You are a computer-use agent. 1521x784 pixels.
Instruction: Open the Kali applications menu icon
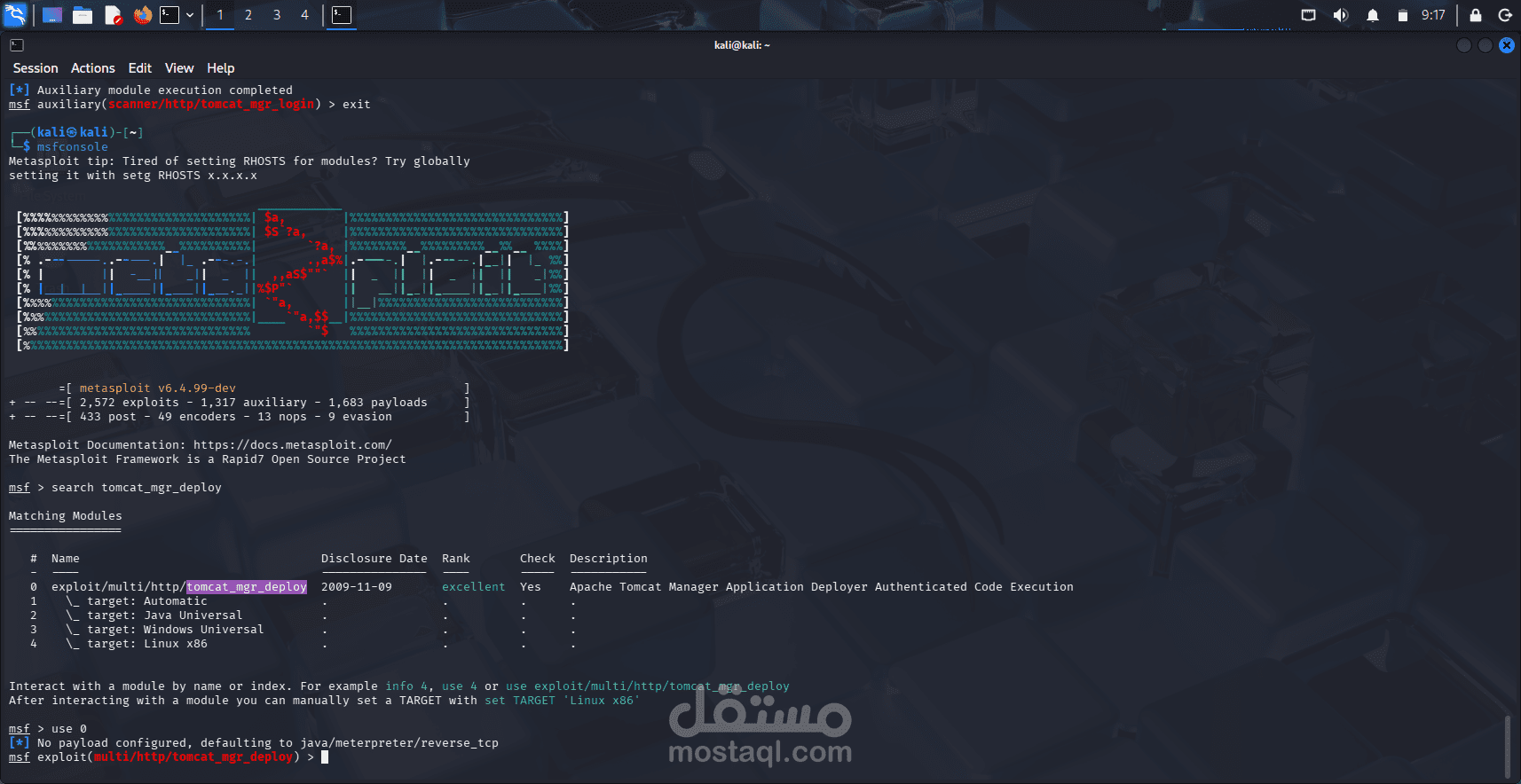coord(15,14)
